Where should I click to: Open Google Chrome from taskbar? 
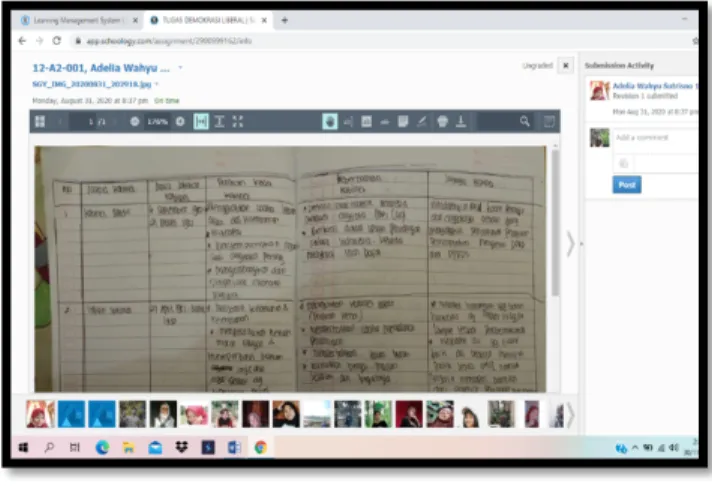point(261,448)
